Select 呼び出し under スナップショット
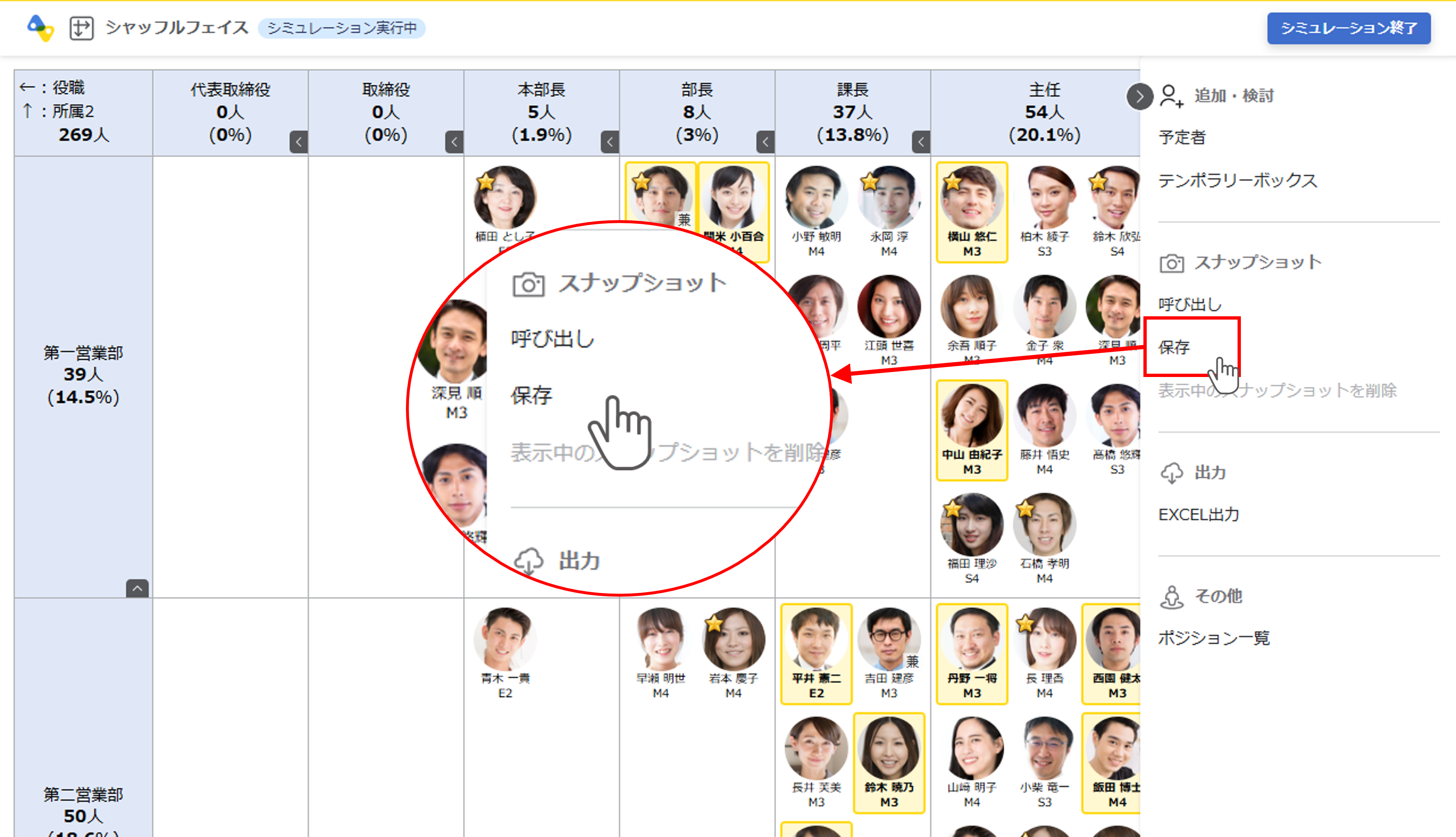The height and width of the screenshot is (837, 1456). pyautogui.click(x=1190, y=304)
